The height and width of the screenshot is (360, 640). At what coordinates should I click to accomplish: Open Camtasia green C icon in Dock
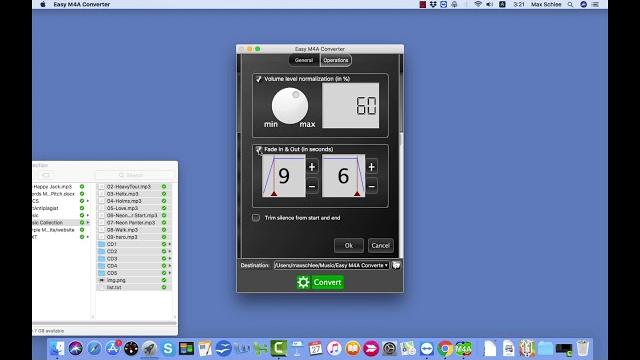point(279,349)
